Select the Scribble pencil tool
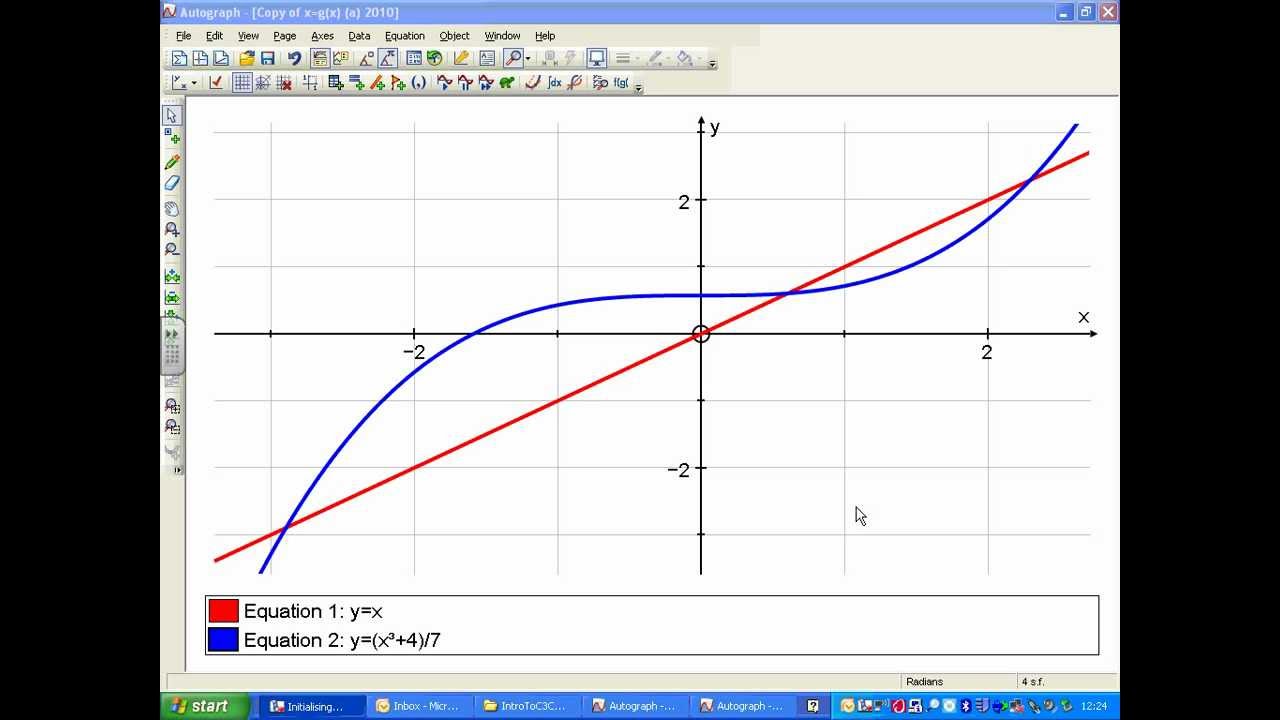 [171, 161]
